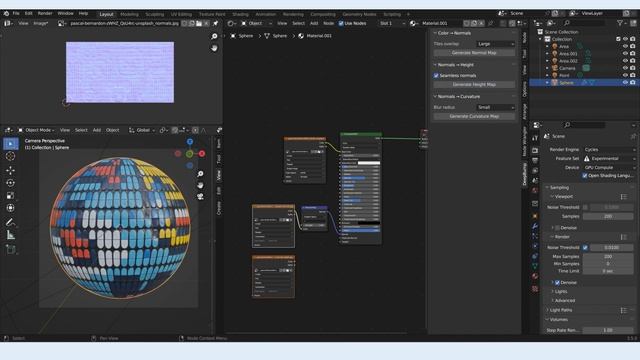Open the Modifiers wrench properties tab

[x=535, y=226]
